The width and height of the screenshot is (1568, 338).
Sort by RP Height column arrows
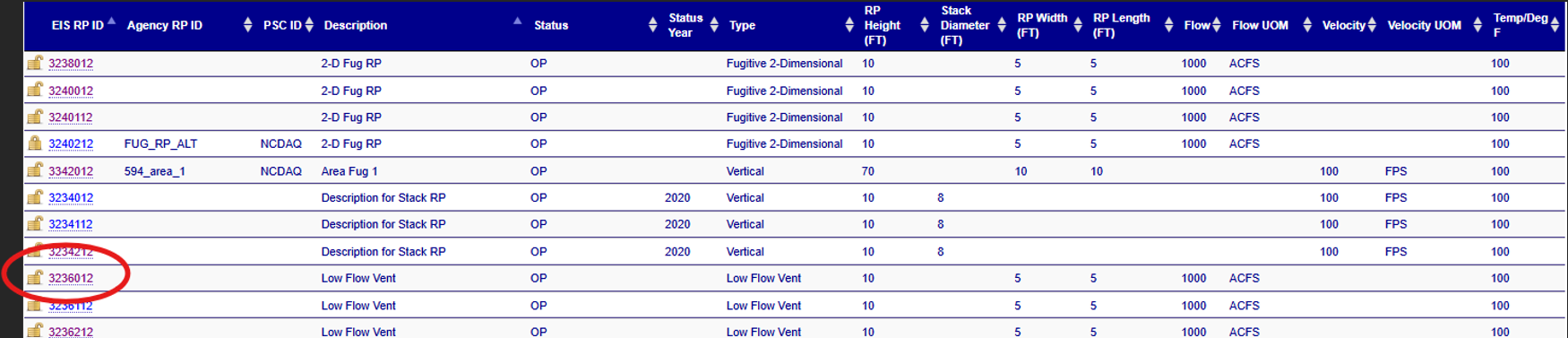pos(925,25)
